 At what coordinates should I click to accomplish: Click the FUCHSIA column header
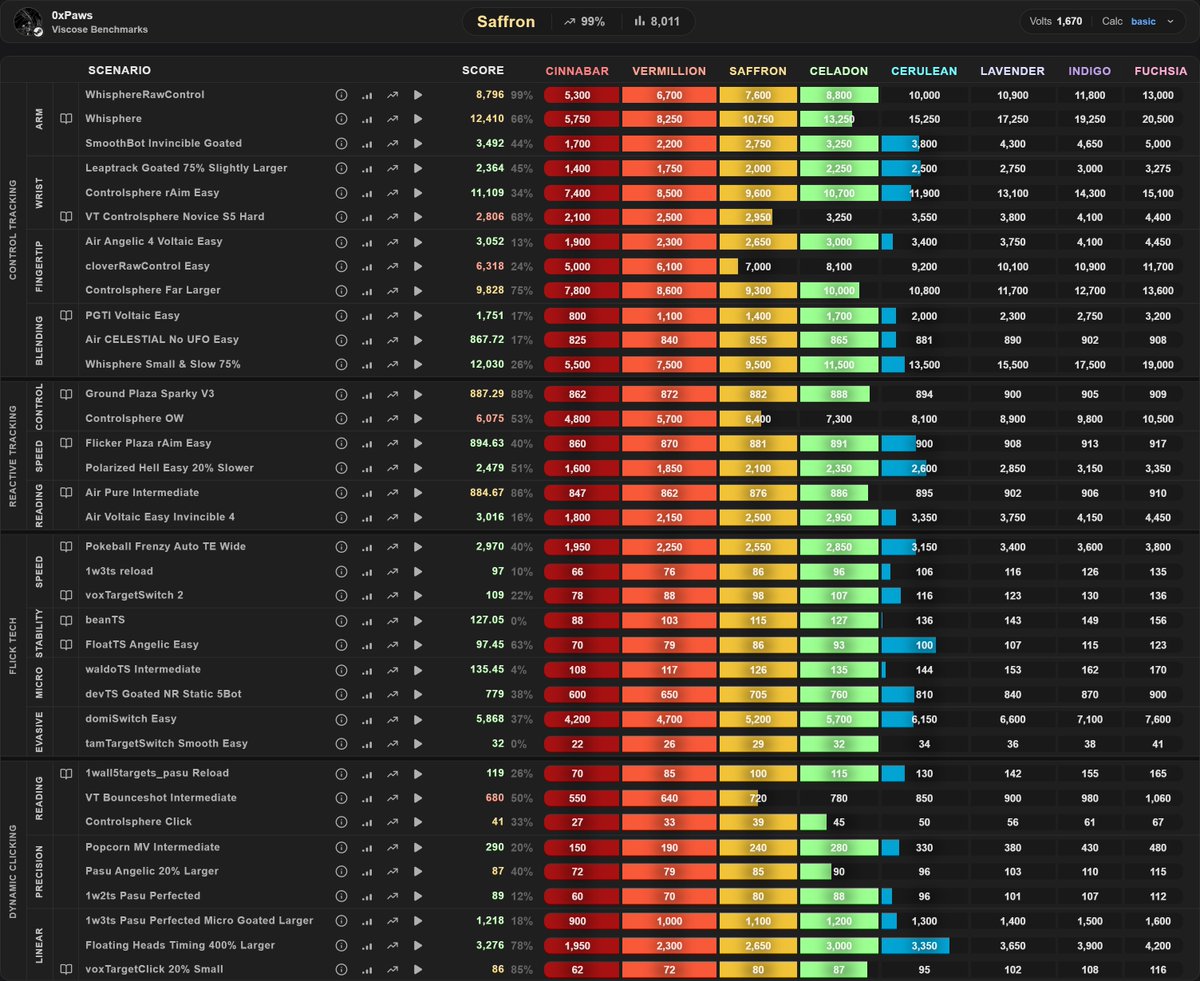[x=1161, y=71]
